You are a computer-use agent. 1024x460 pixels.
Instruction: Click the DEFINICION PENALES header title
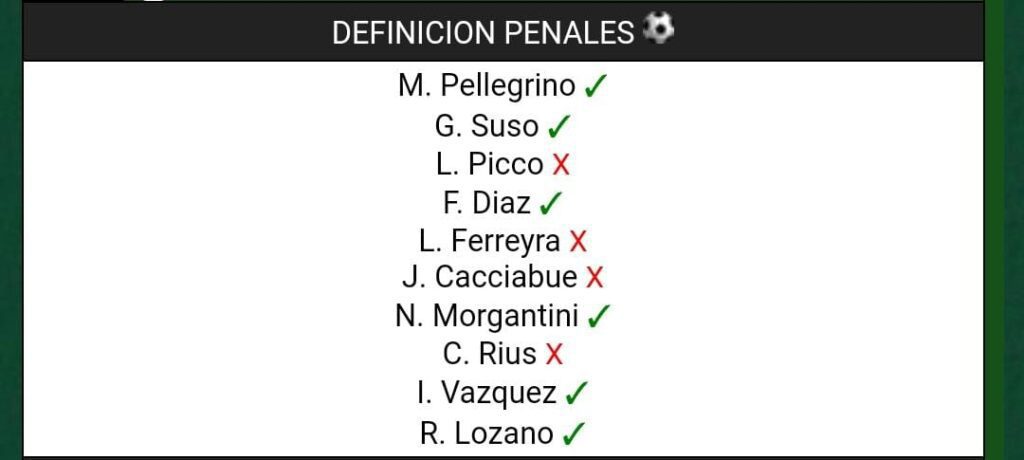click(483, 33)
